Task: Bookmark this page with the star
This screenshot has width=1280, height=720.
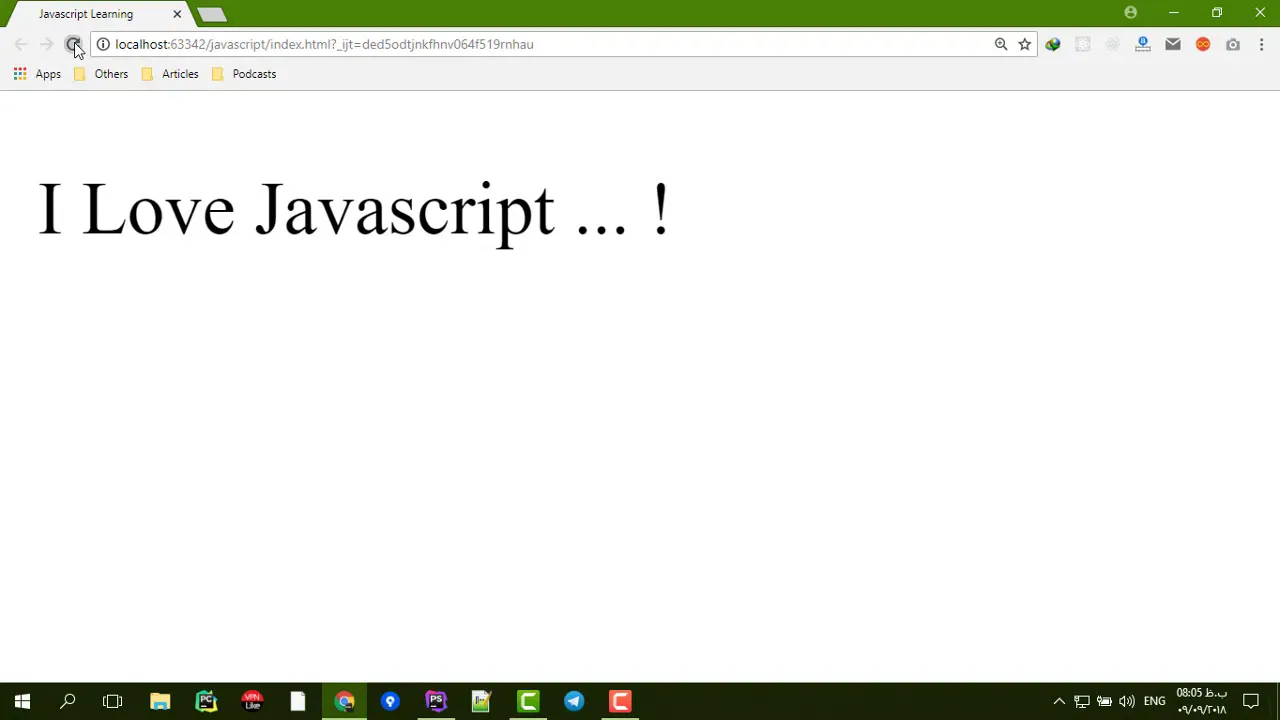Action: [x=1024, y=44]
